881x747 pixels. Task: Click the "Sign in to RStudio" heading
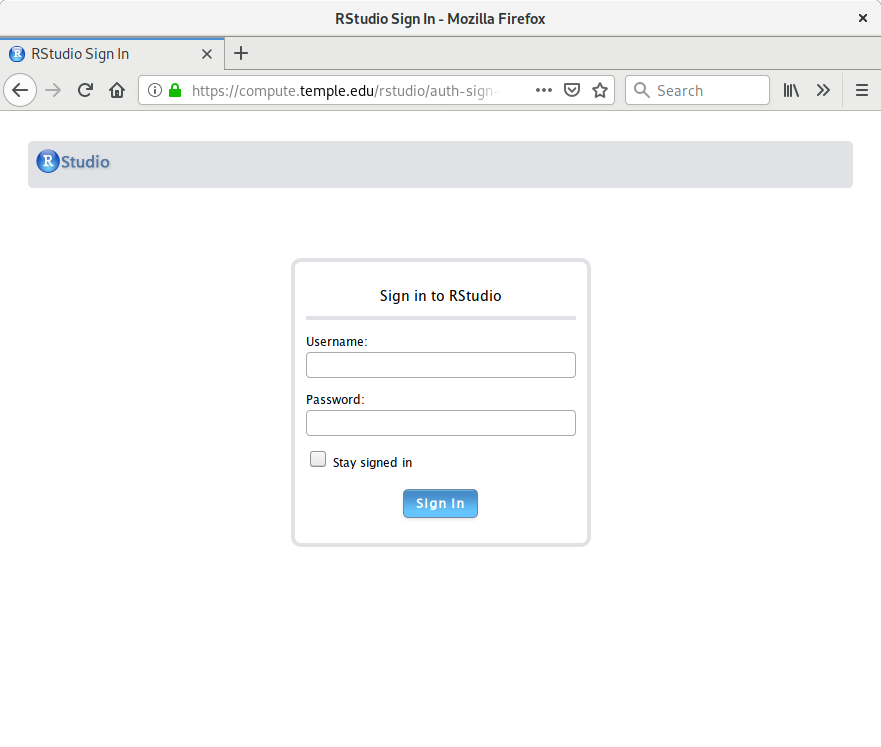pos(440,296)
